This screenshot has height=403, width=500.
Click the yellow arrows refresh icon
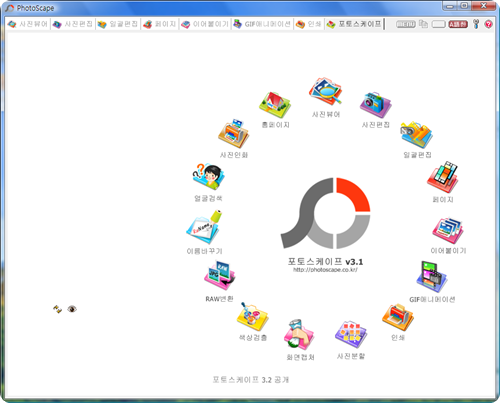coord(57,309)
